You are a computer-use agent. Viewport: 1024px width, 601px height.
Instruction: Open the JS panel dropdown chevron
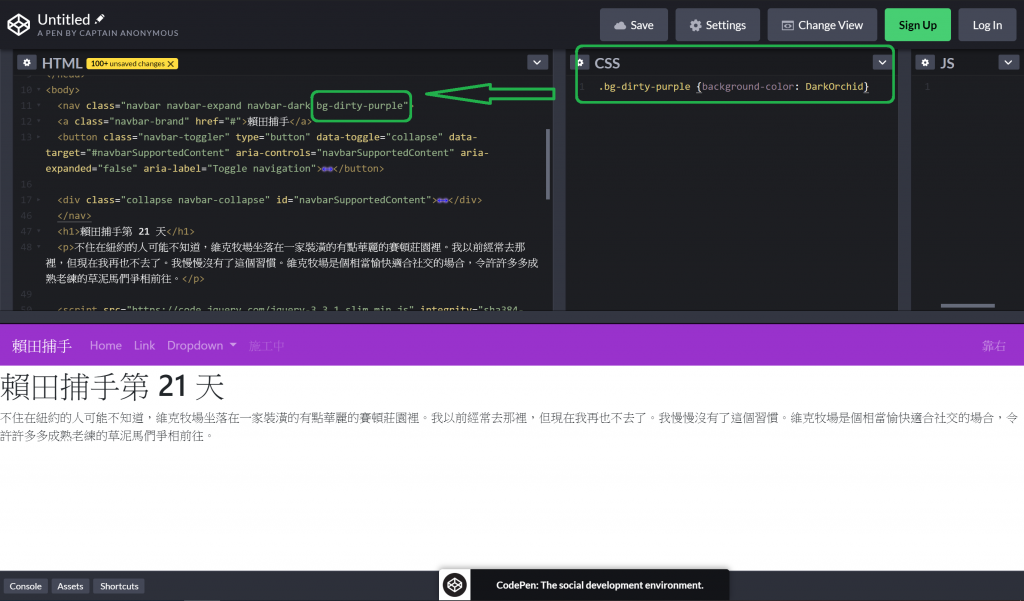click(1008, 63)
